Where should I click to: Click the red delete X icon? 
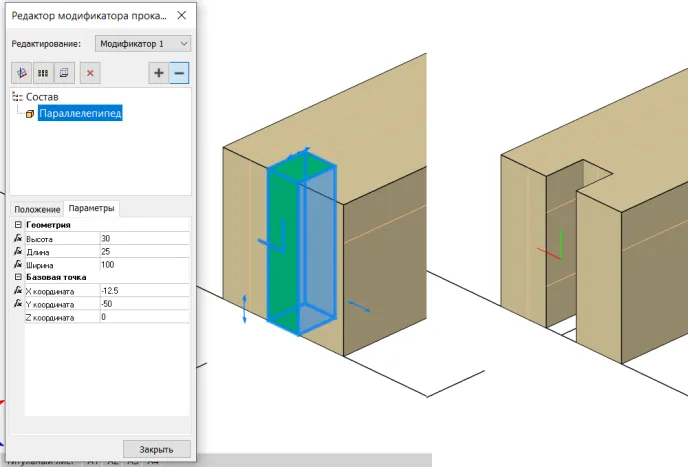(91, 73)
